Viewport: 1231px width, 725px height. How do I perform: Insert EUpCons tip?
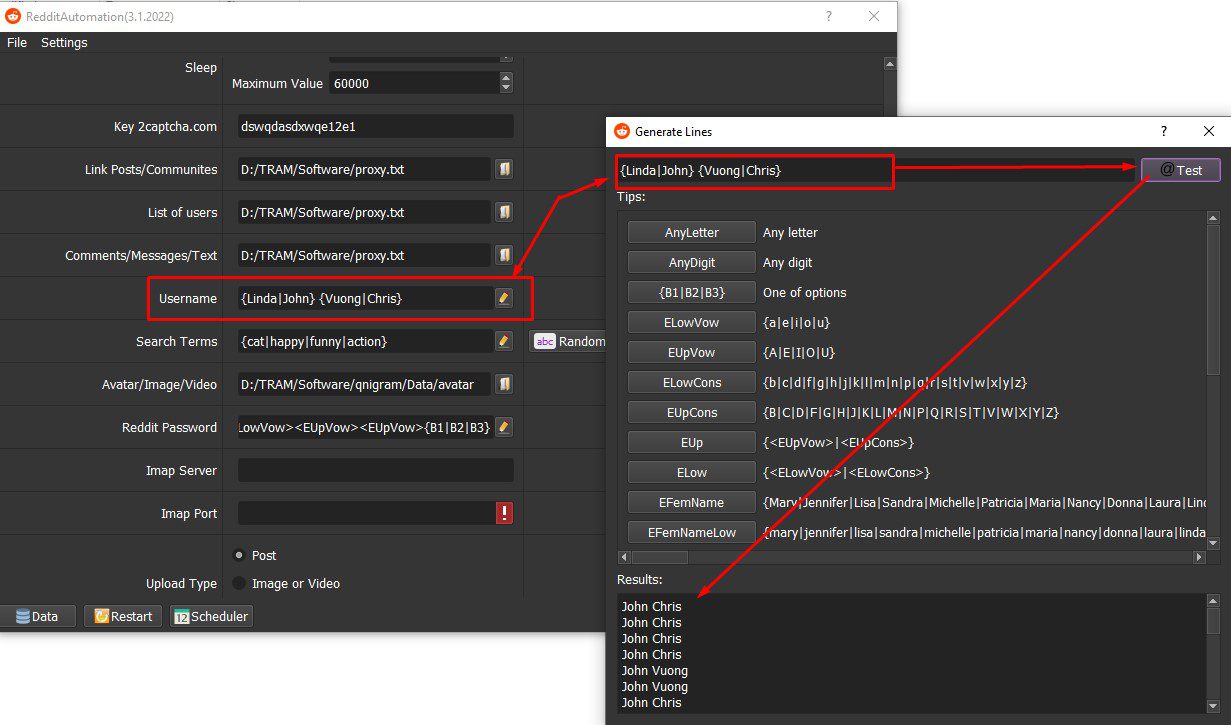[x=692, y=412]
